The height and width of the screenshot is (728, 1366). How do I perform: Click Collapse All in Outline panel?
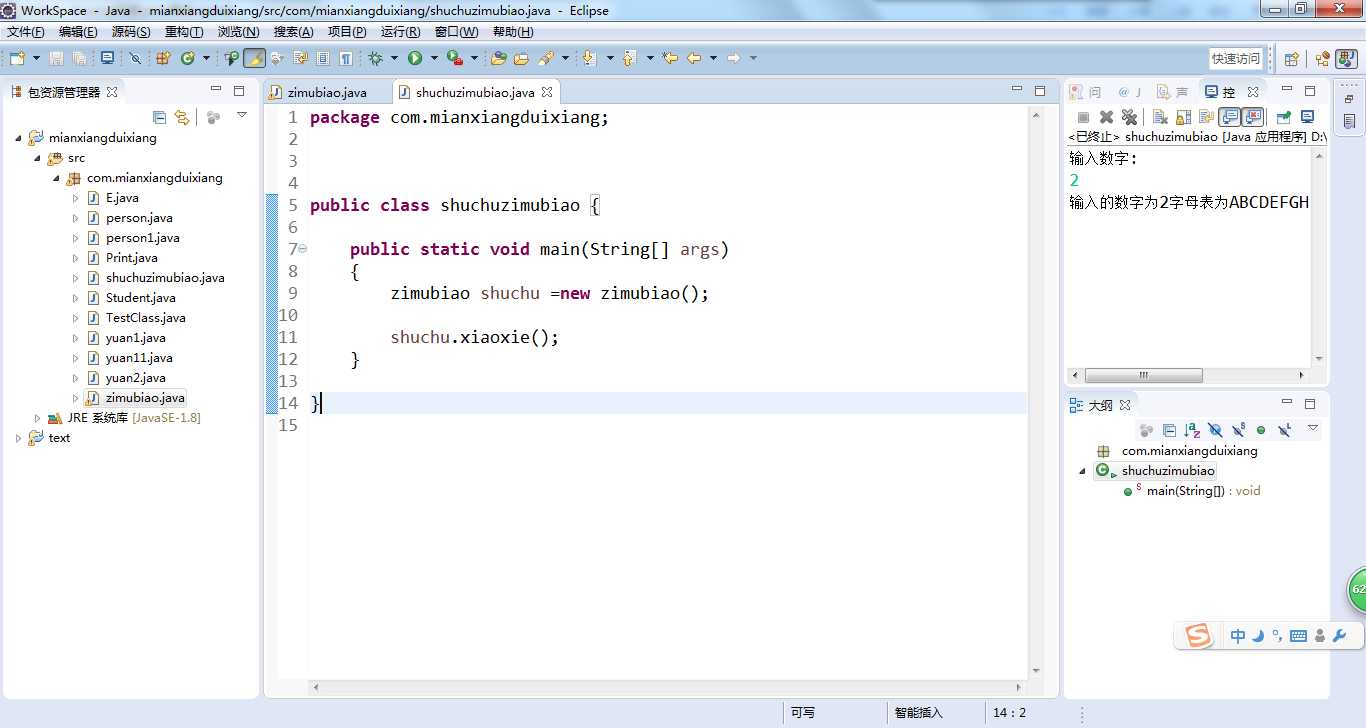[x=1169, y=430]
